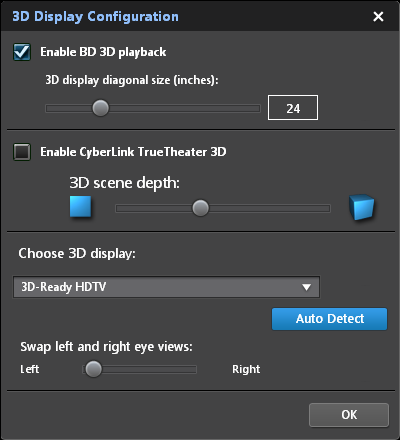Click the right end of scene depth track
400x440 pixels.
pos(327,209)
